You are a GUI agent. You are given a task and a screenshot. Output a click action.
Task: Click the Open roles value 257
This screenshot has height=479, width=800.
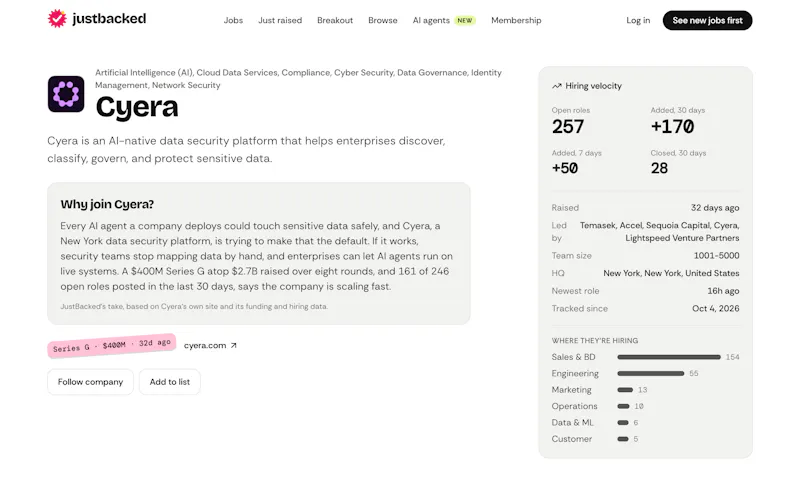click(x=568, y=127)
